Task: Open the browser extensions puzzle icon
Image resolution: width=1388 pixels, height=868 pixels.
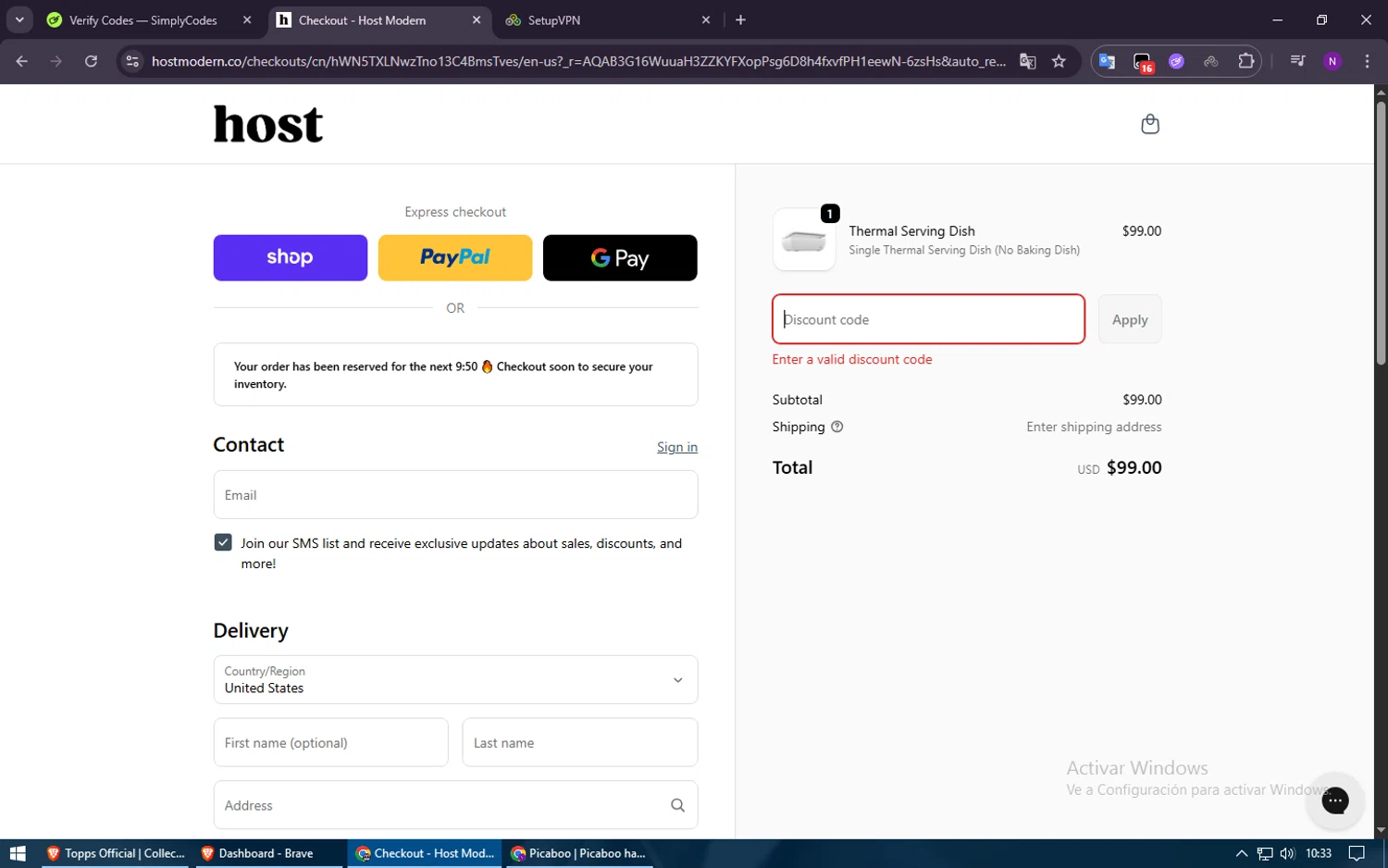Action: [x=1245, y=61]
